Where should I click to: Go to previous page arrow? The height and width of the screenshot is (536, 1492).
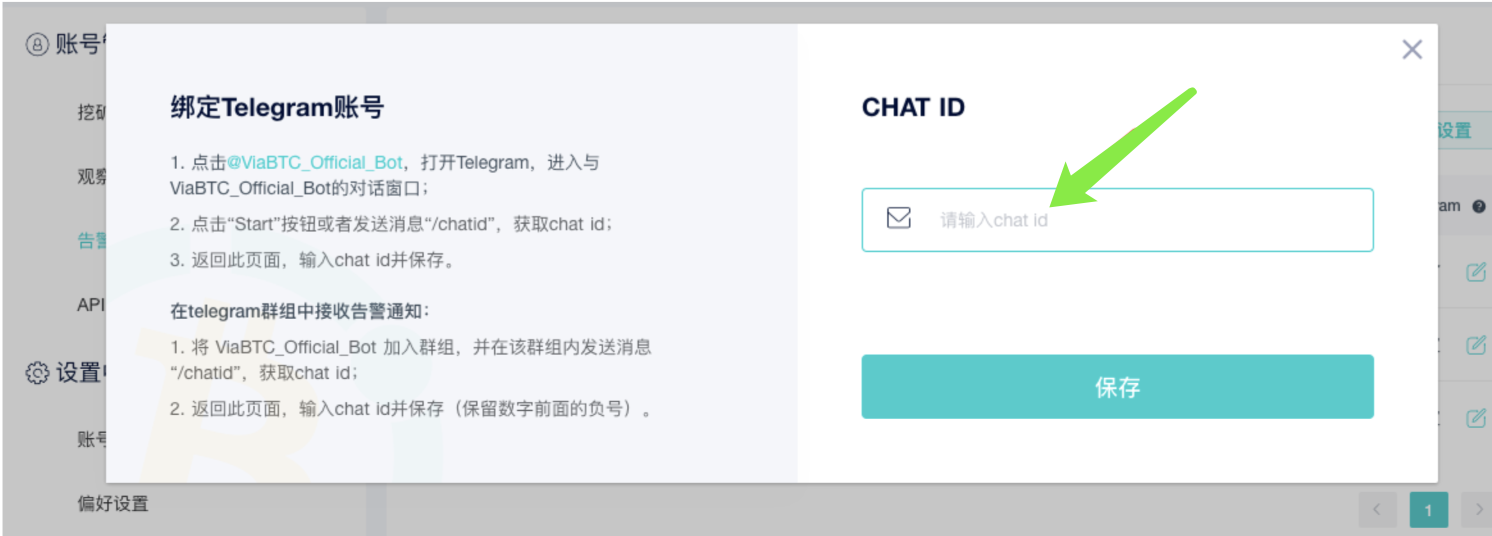[x=1377, y=510]
